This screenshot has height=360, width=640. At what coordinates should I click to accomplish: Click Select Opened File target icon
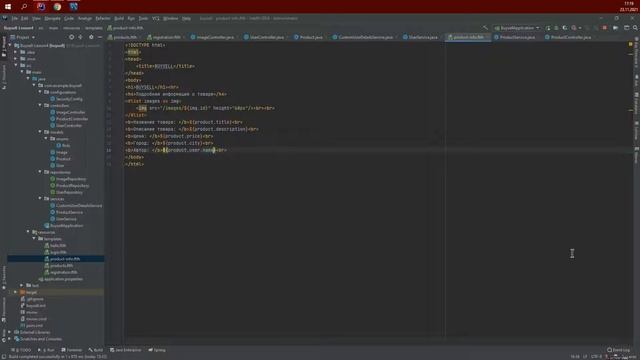[71, 37]
